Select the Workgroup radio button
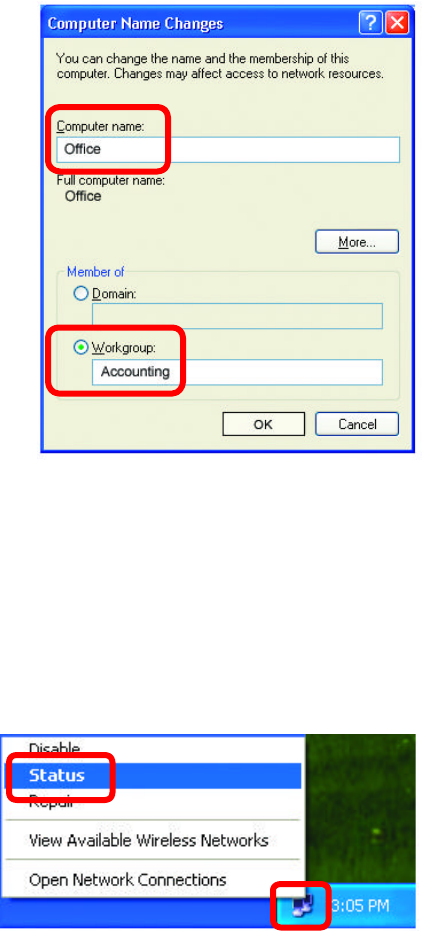The height and width of the screenshot is (931, 422). [81, 348]
